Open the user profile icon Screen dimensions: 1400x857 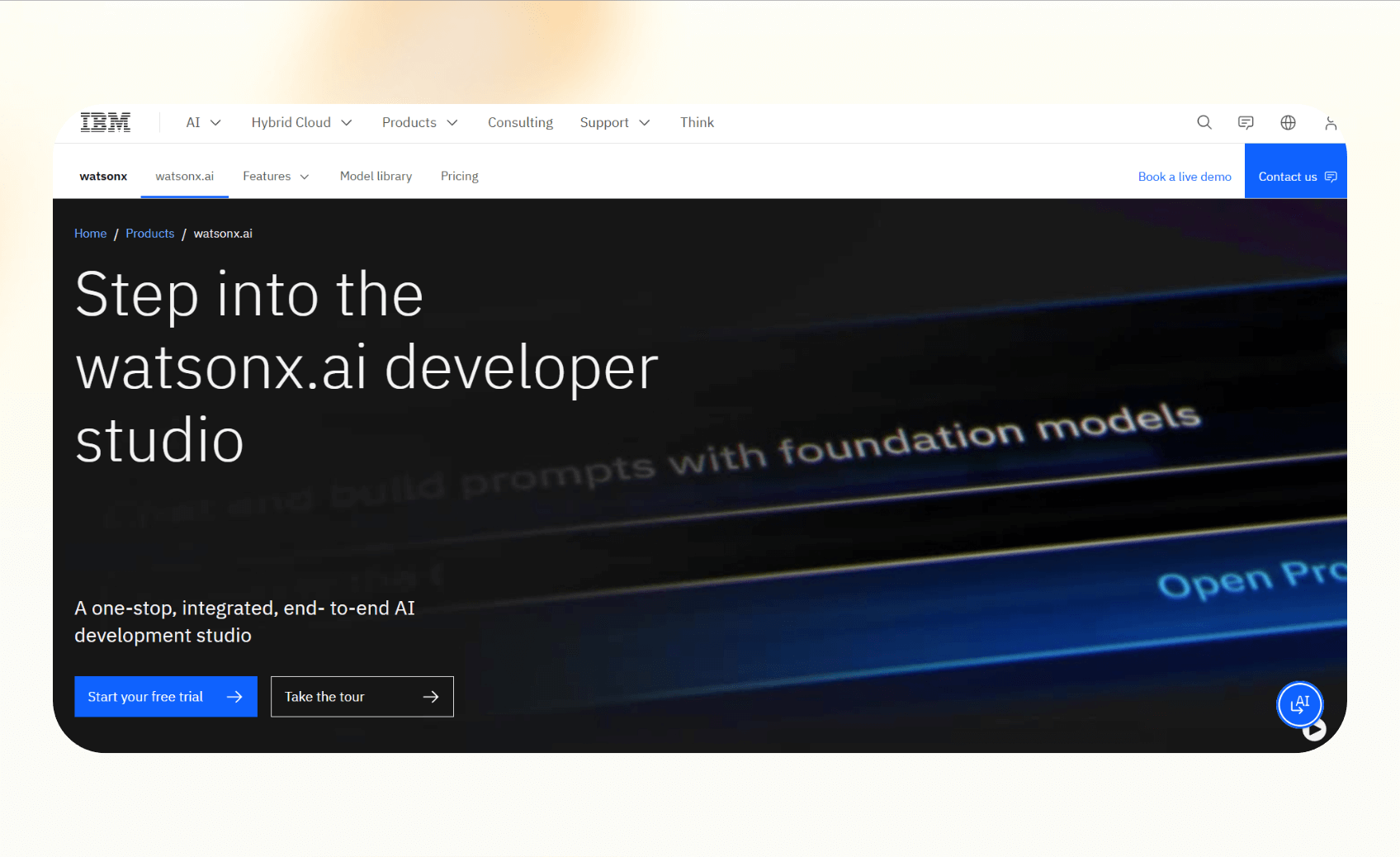click(1330, 122)
